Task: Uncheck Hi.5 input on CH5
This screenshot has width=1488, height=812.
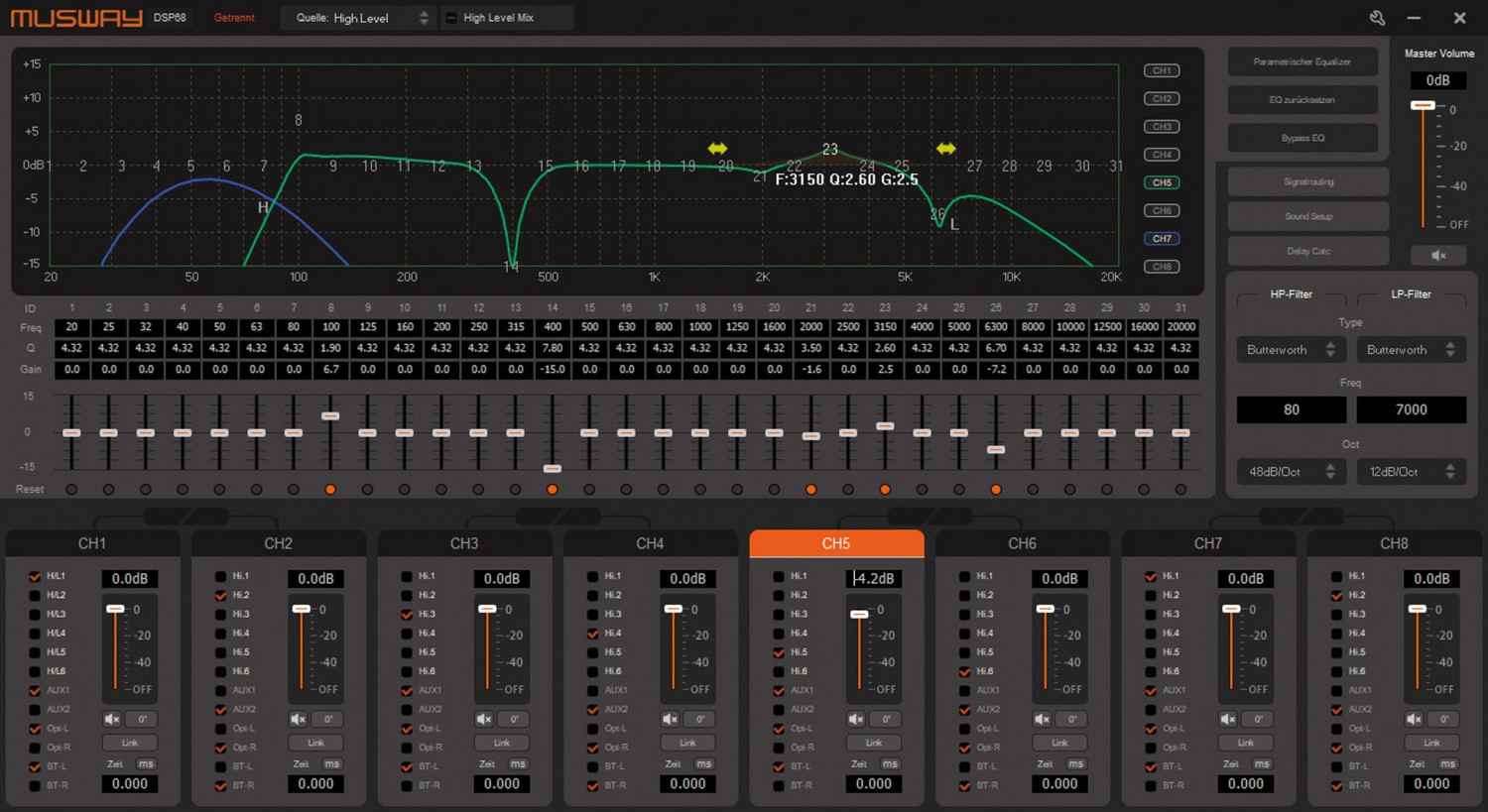Action: pyautogui.click(x=779, y=652)
